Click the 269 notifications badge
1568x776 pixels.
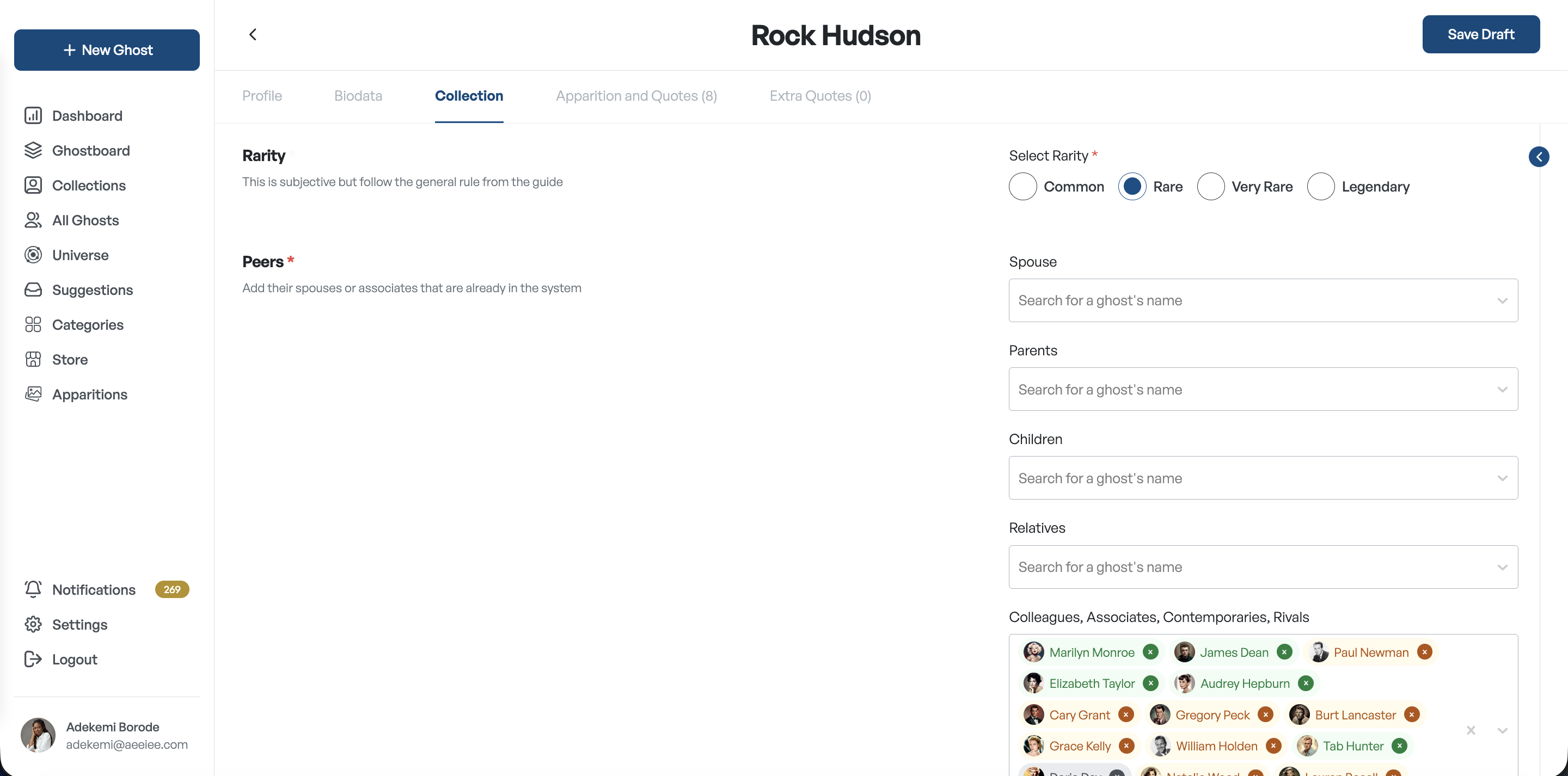[x=171, y=589]
